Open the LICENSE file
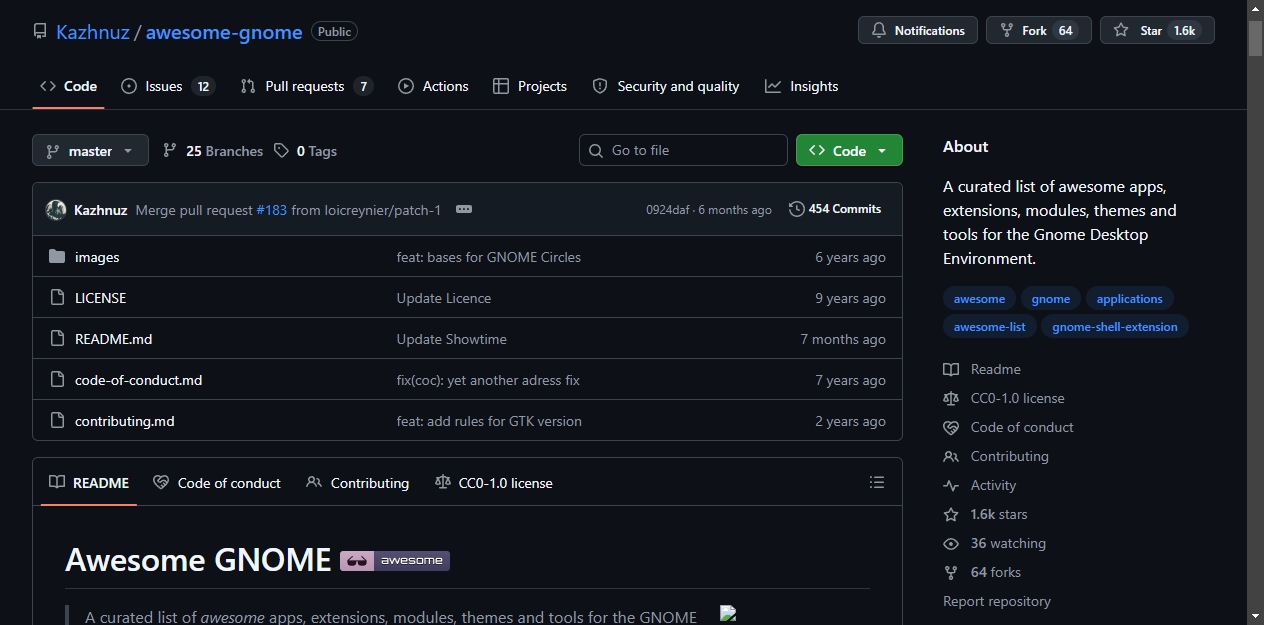1264x625 pixels. pyautogui.click(x=100, y=298)
